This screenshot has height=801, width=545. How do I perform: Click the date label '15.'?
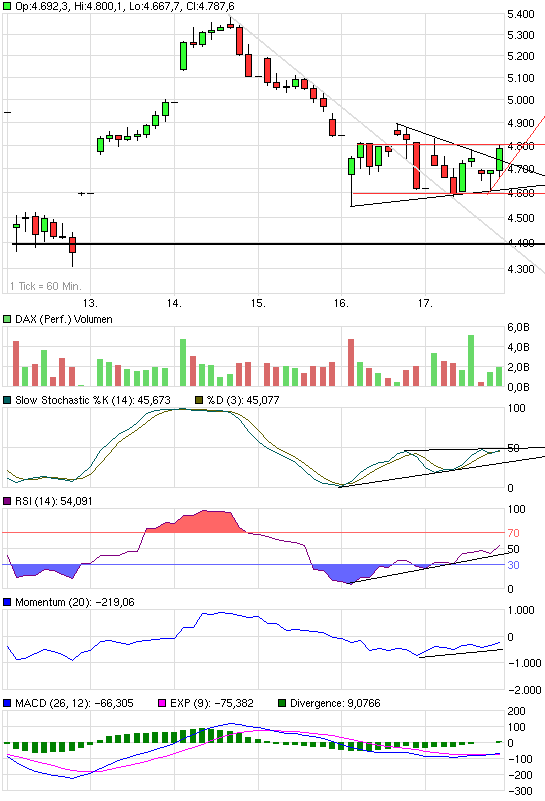[258, 303]
